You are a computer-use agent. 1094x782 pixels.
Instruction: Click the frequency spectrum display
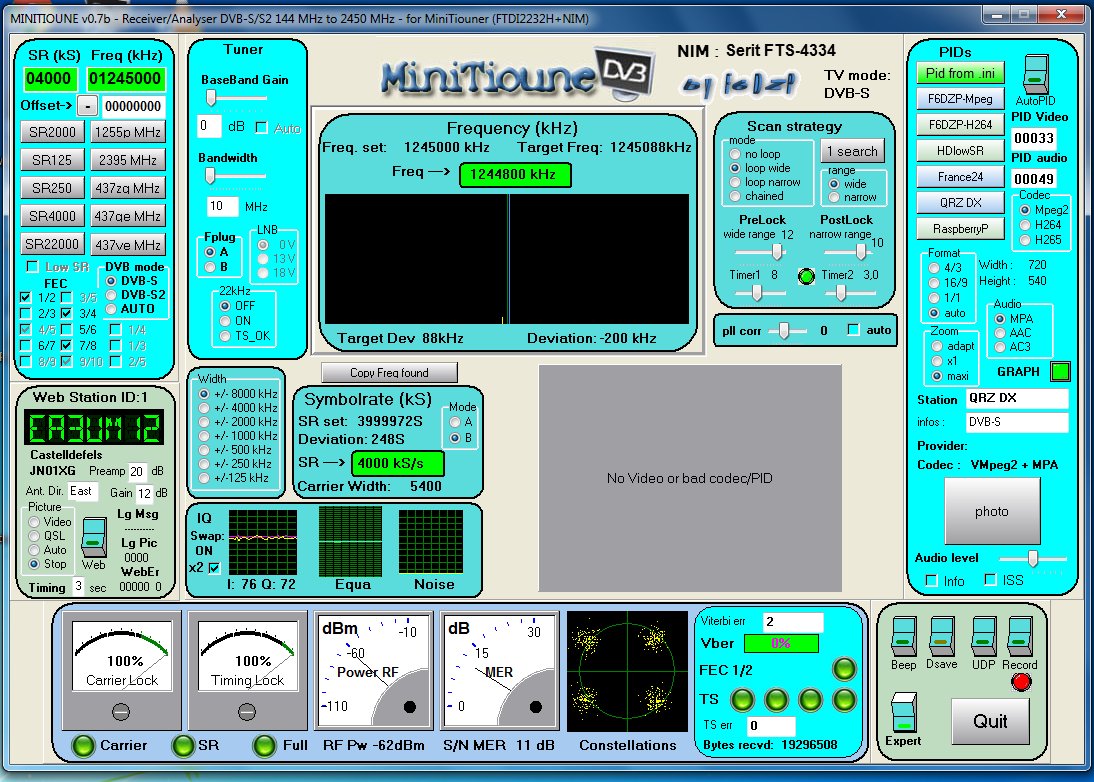pyautogui.click(x=507, y=259)
